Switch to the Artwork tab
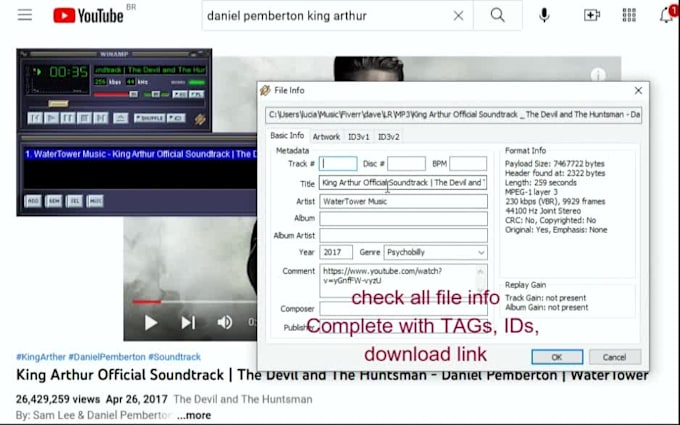Screen dimensions: 680x425 click(326, 137)
